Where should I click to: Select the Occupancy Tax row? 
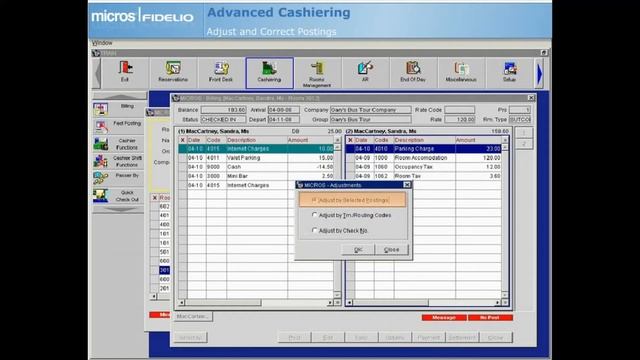[x=424, y=167]
